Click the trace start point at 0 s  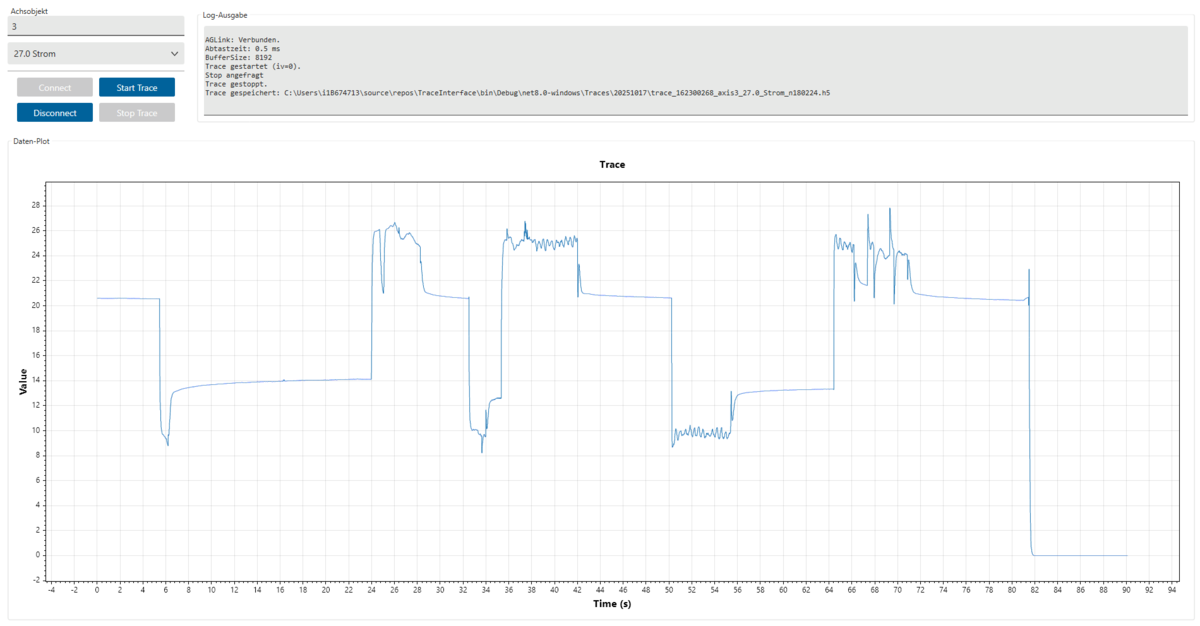coord(98,298)
